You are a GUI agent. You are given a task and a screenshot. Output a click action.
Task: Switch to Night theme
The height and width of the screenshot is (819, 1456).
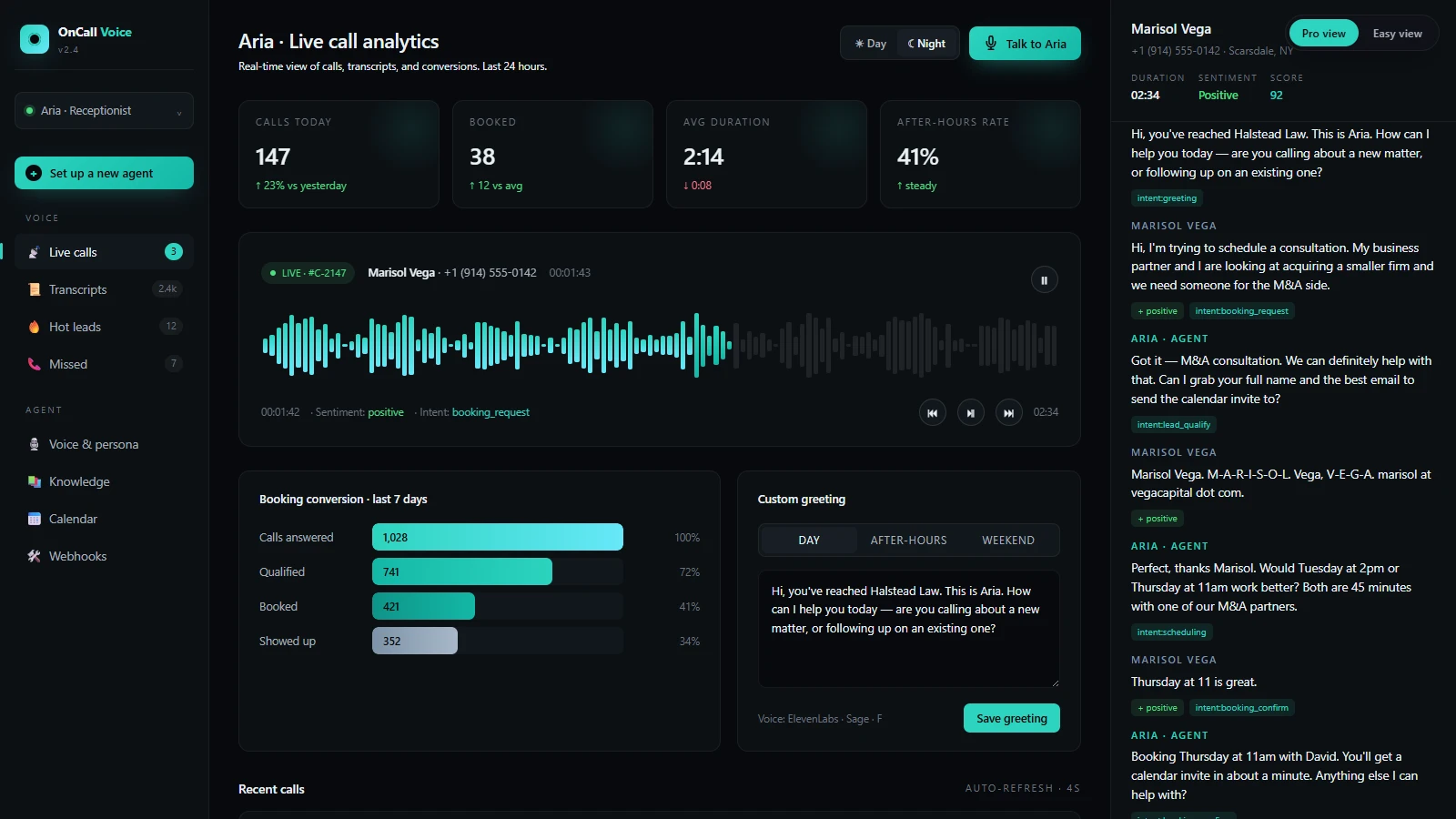[926, 44]
